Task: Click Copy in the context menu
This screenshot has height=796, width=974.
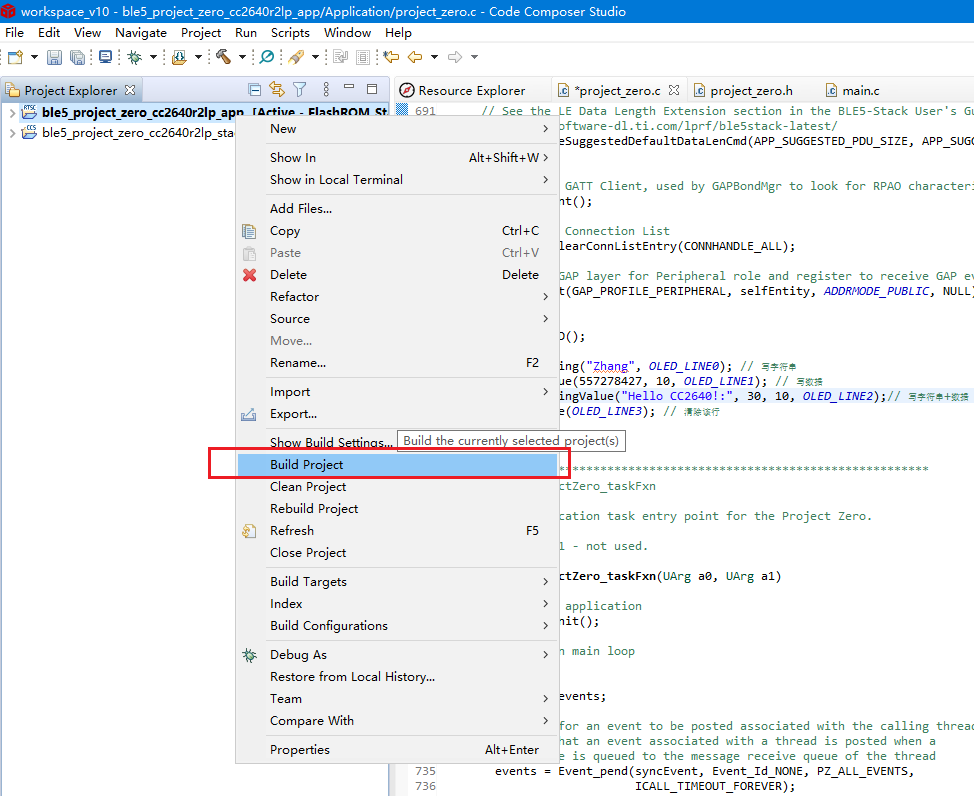Action: [398, 231]
